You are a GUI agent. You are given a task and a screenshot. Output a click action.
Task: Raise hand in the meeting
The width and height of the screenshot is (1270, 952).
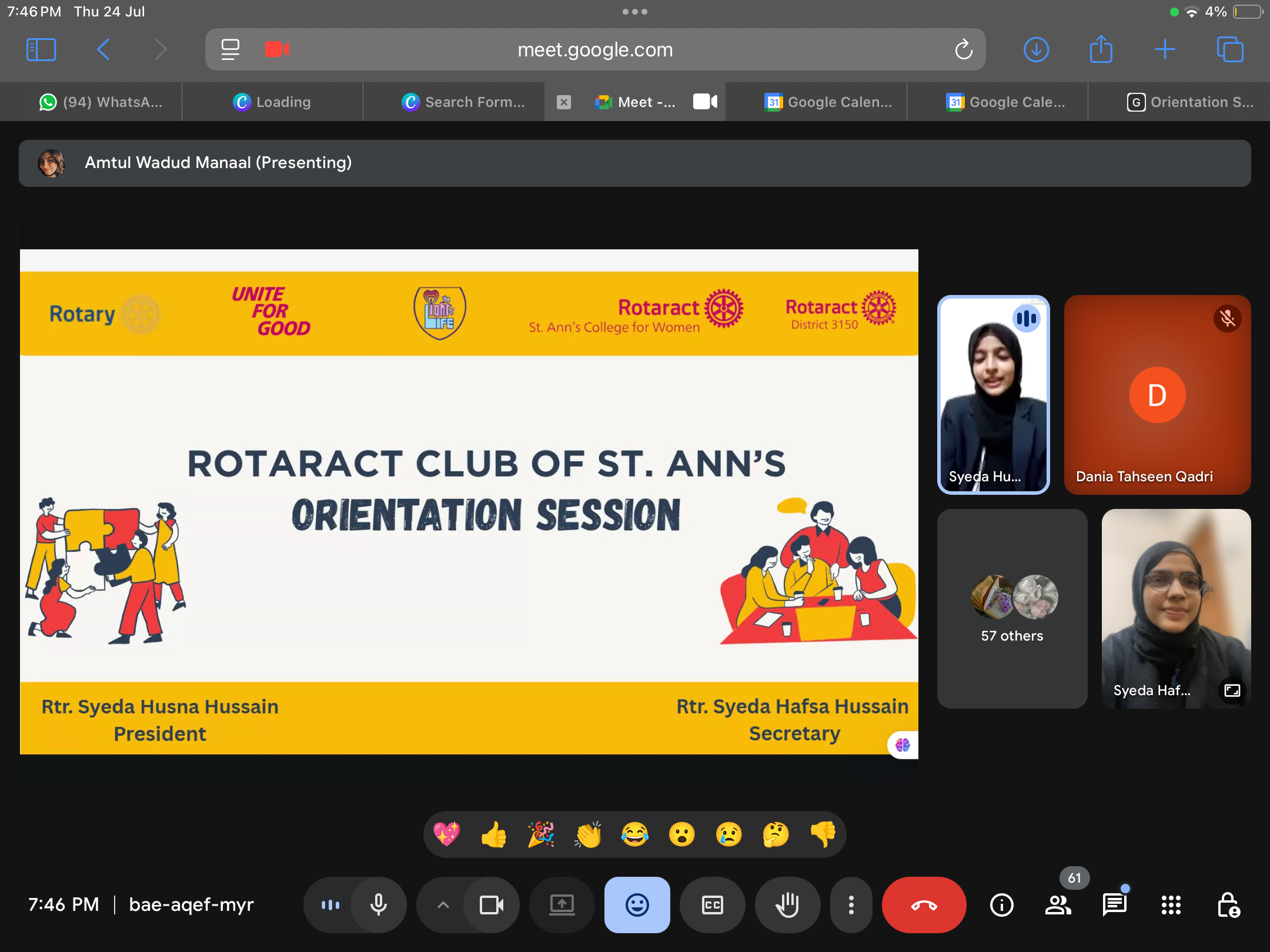tap(787, 905)
